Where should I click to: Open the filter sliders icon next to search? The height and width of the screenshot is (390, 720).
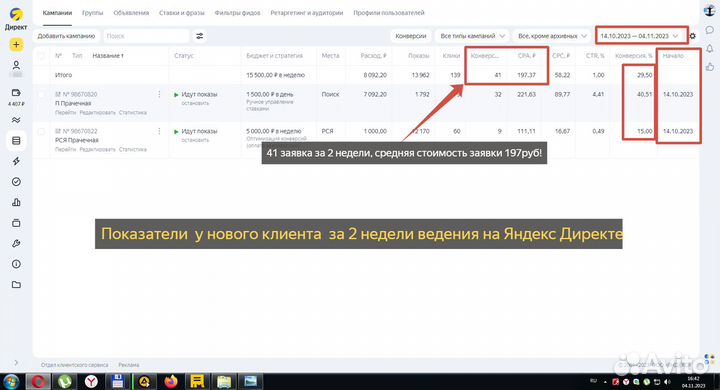(200, 36)
